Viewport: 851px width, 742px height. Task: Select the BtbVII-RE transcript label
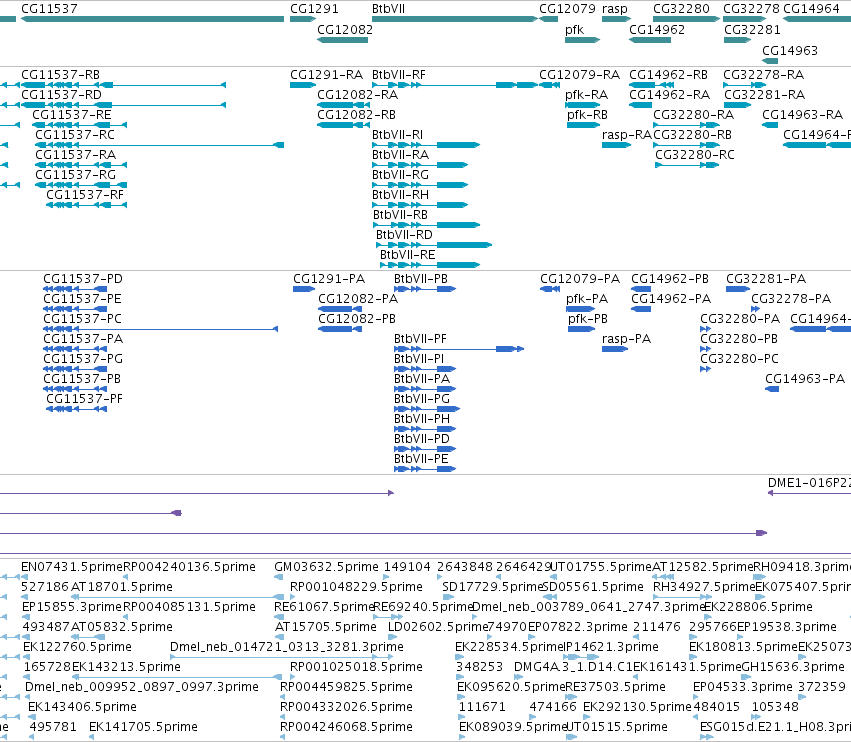[x=408, y=255]
